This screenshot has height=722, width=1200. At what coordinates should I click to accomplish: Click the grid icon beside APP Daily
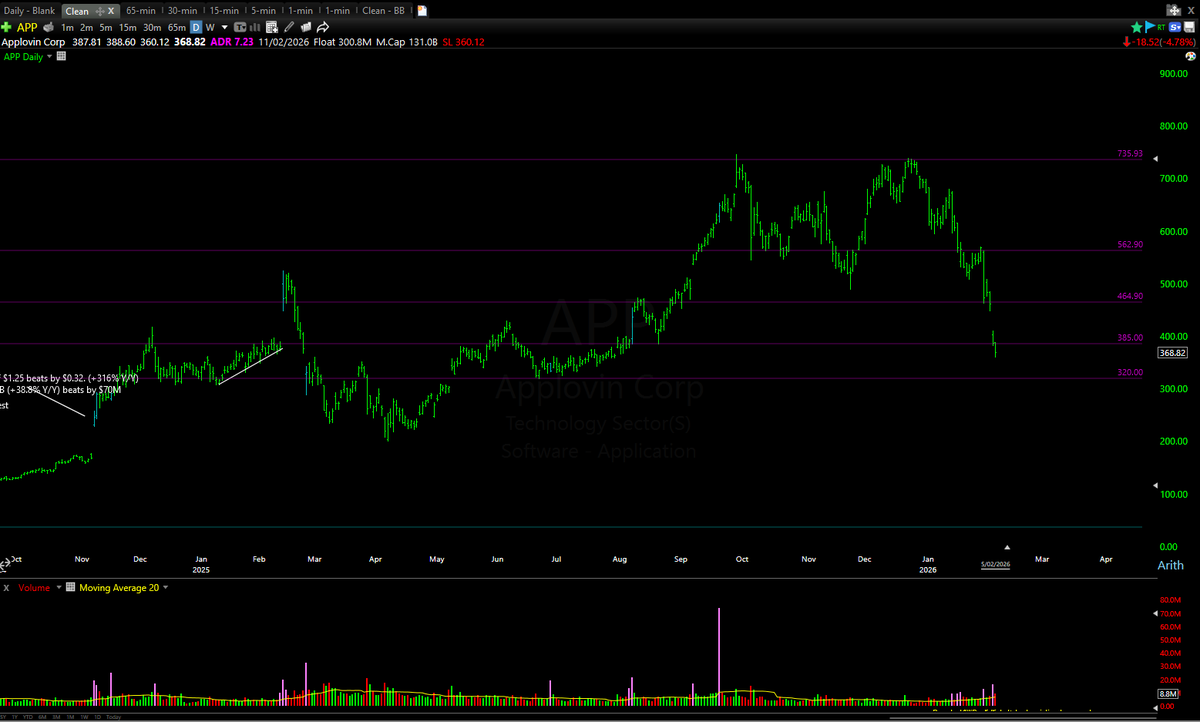pyautogui.click(x=61, y=56)
